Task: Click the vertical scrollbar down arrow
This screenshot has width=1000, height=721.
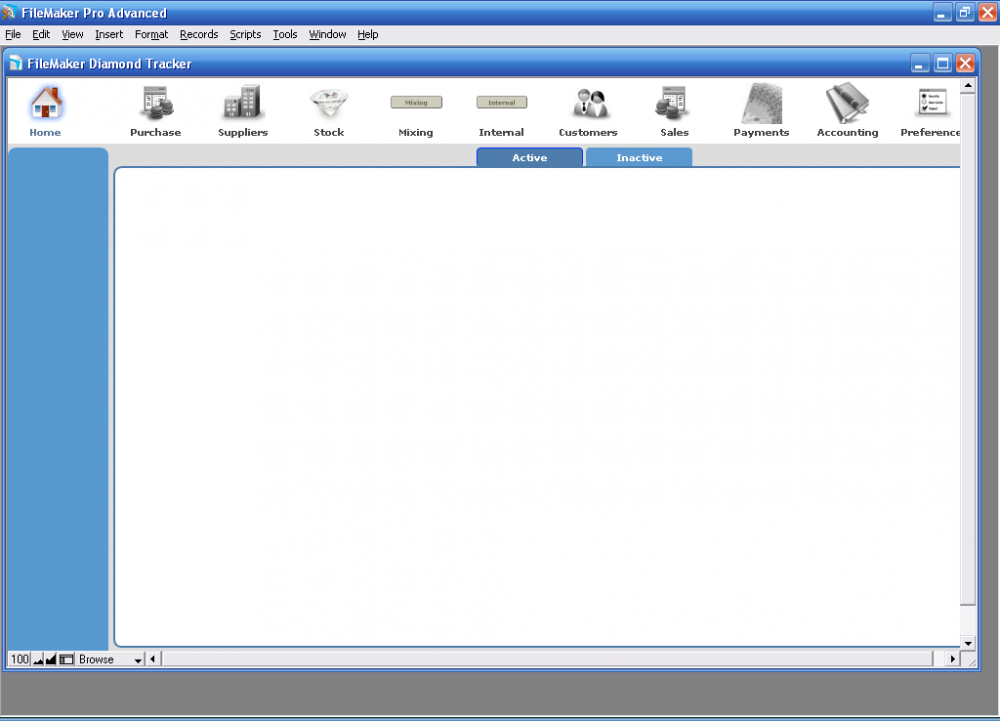Action: pyautogui.click(x=968, y=643)
